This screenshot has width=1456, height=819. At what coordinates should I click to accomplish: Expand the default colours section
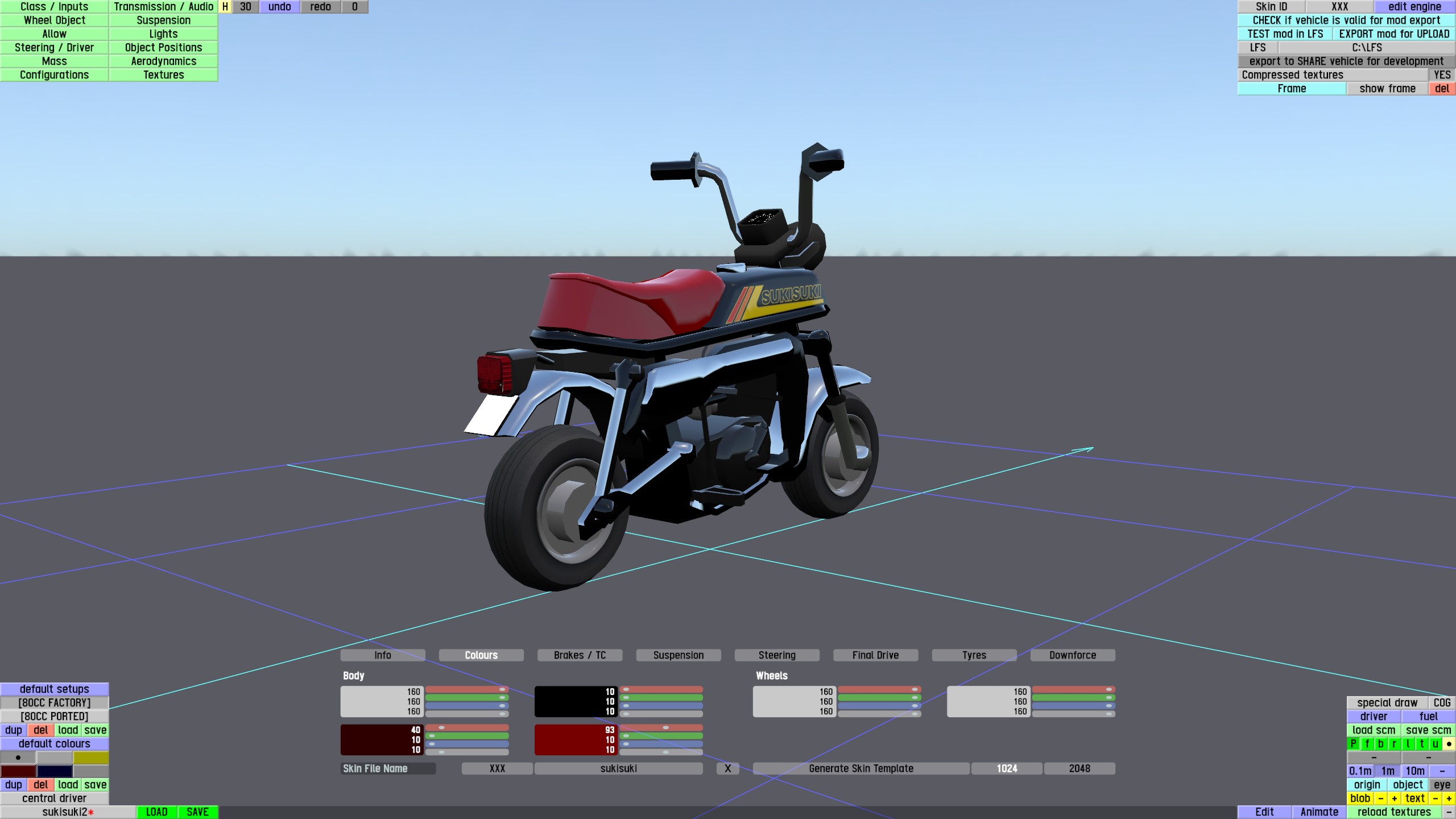pos(54,743)
